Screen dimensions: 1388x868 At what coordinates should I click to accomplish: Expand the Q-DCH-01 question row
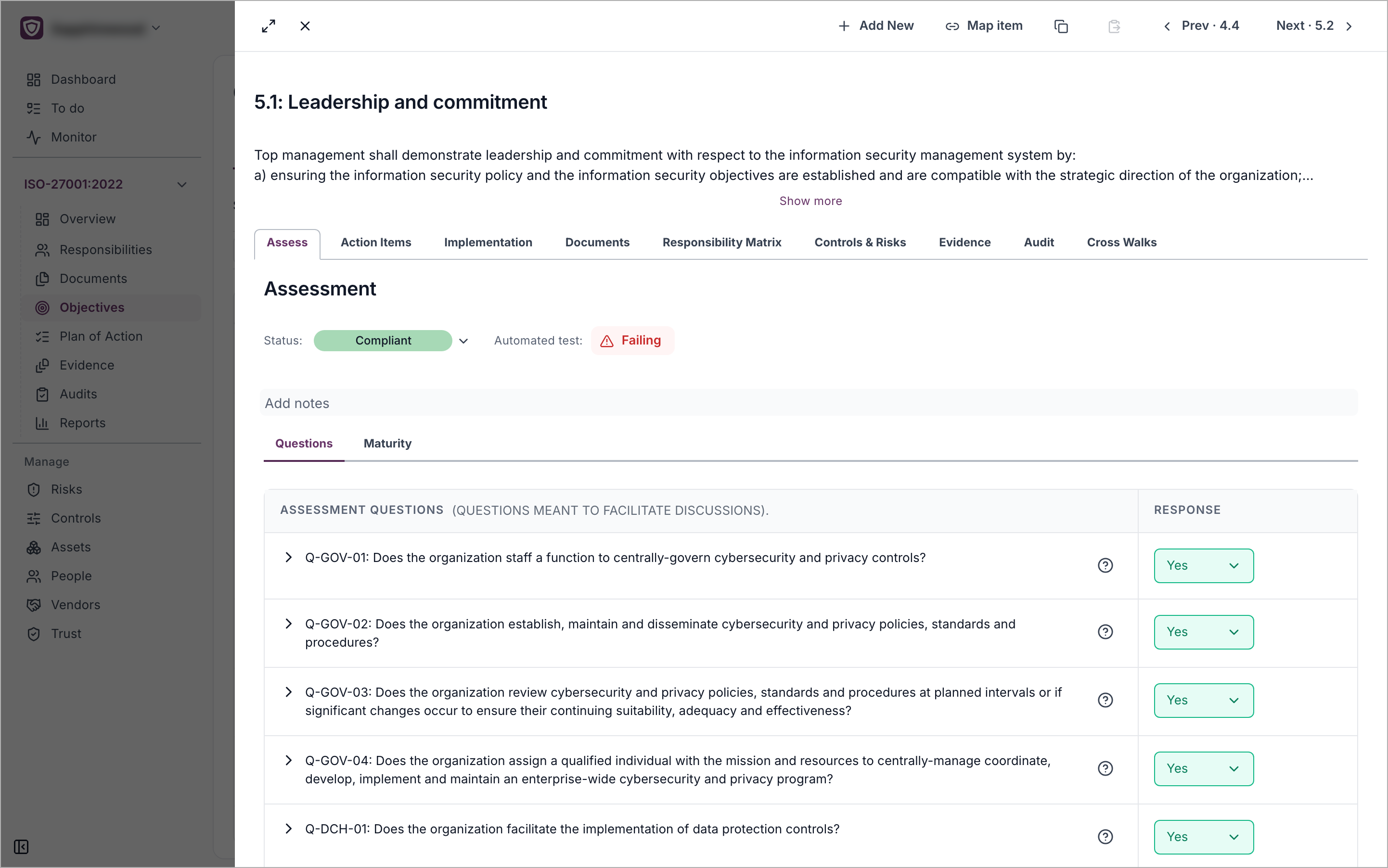point(288,829)
